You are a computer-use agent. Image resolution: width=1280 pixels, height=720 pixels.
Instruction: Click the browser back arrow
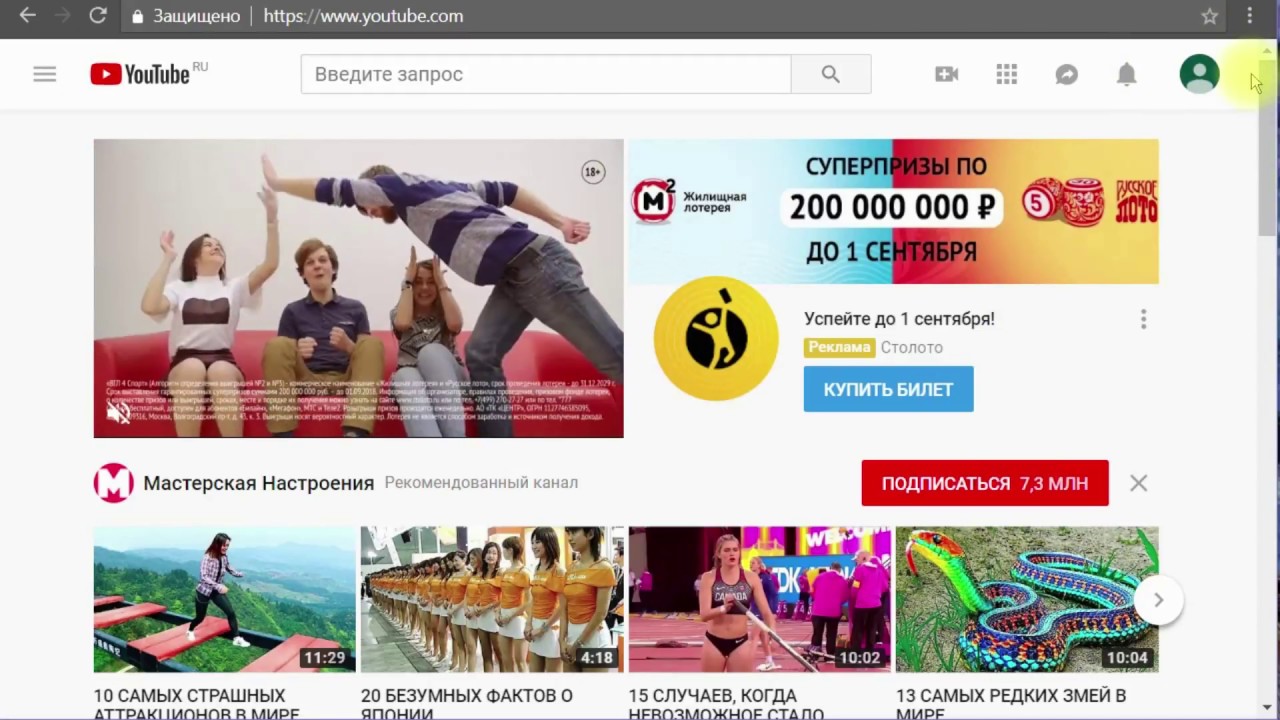pyautogui.click(x=28, y=16)
